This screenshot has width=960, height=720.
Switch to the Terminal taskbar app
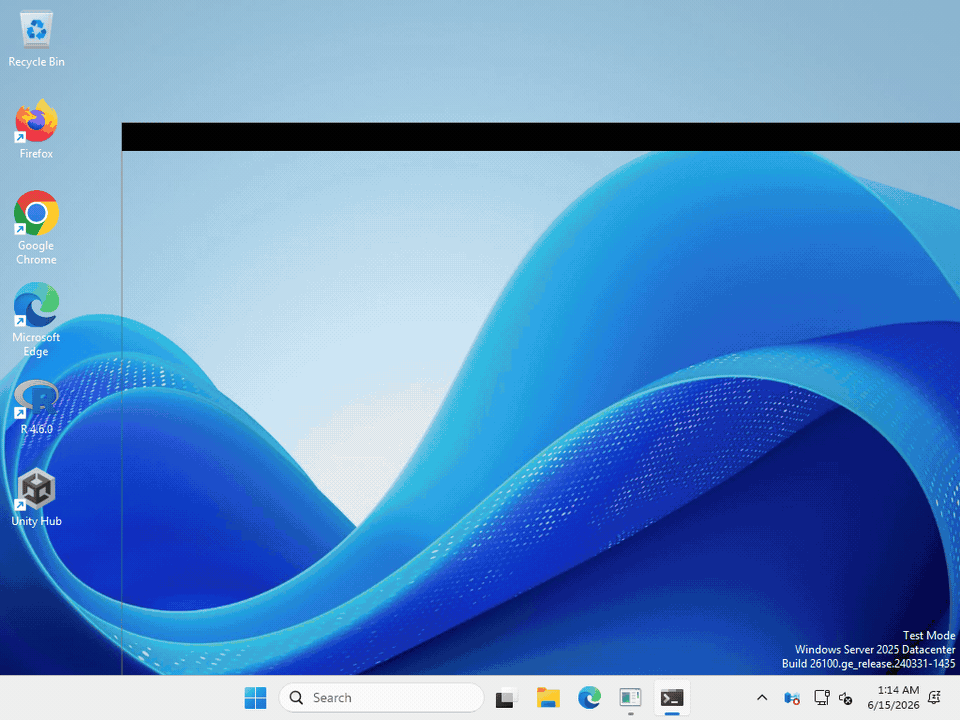click(672, 697)
